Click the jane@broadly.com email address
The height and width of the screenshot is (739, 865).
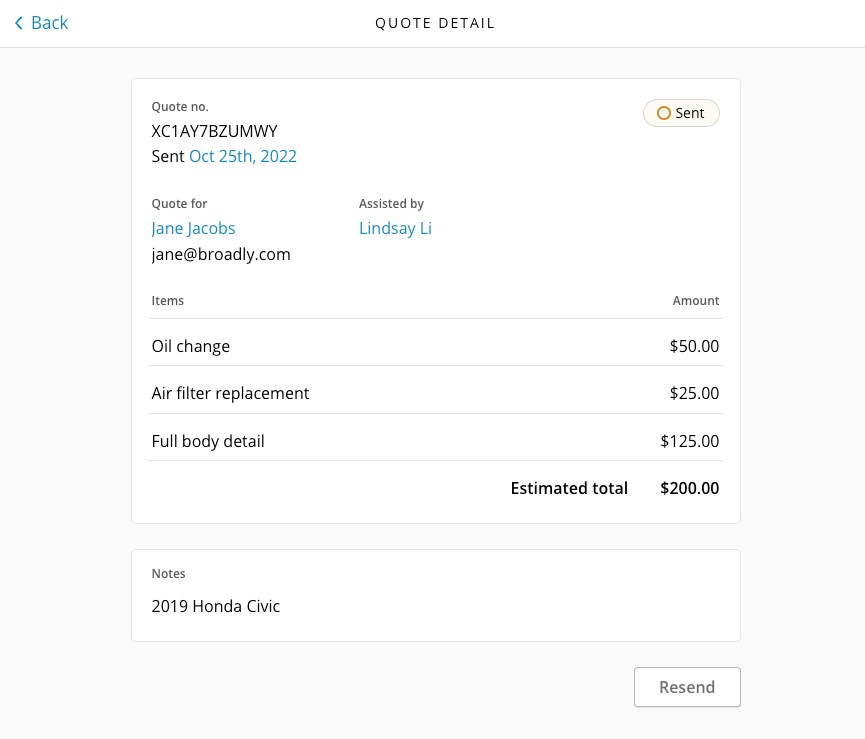220,254
